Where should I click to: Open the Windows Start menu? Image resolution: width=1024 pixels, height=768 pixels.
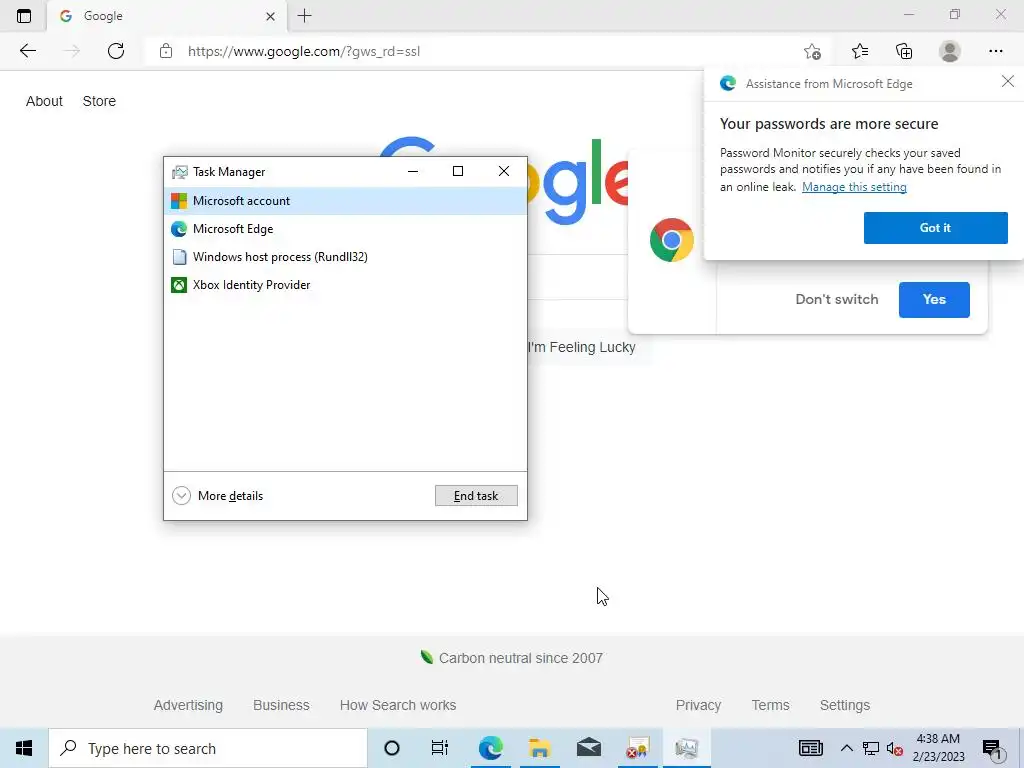(x=24, y=748)
